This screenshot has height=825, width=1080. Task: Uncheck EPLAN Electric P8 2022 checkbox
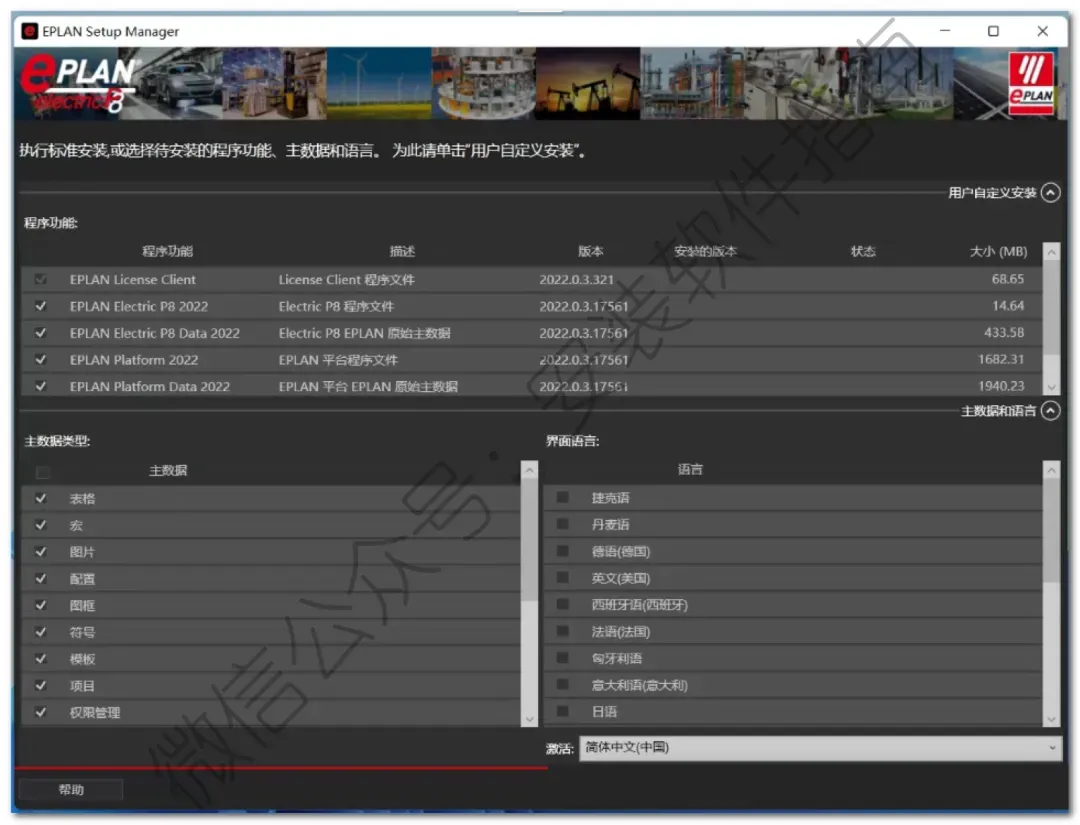point(41,306)
